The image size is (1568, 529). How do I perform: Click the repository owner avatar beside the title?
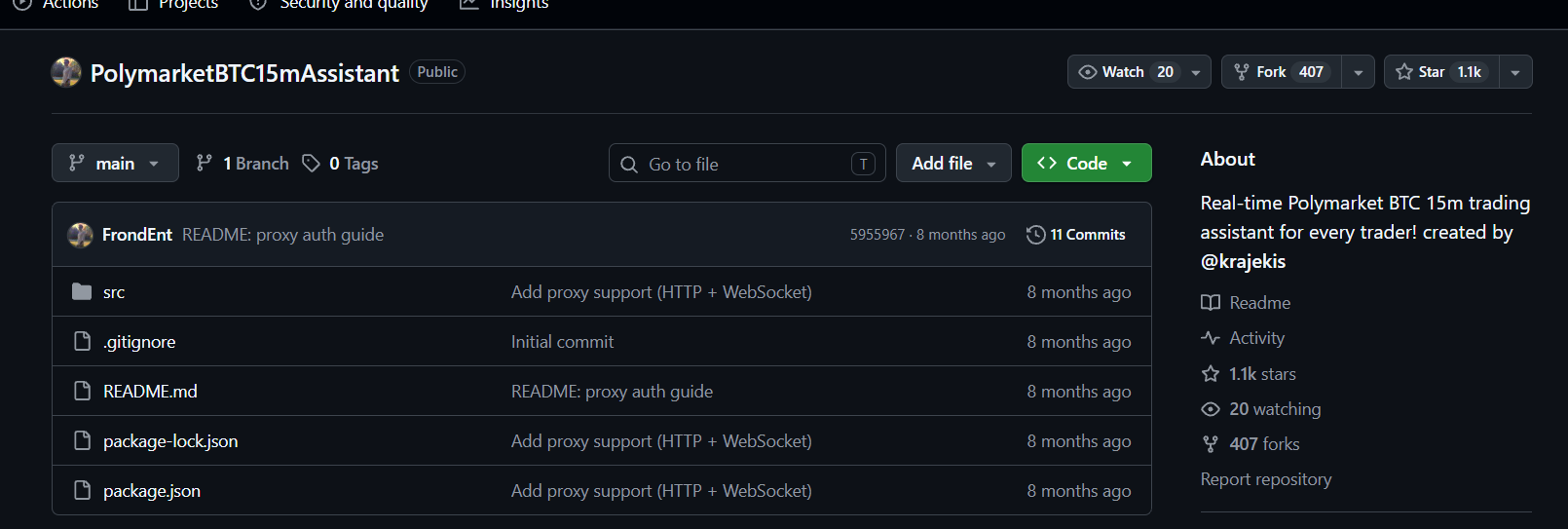point(66,72)
